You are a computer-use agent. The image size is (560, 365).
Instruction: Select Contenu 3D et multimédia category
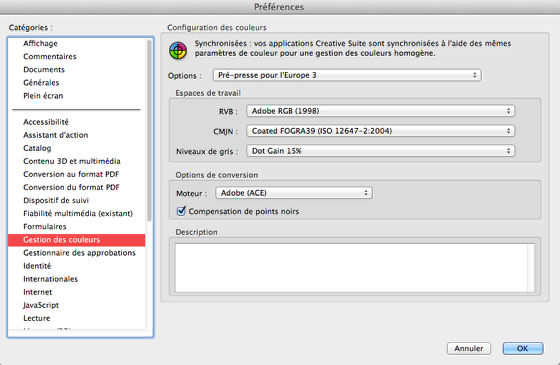[x=76, y=161]
